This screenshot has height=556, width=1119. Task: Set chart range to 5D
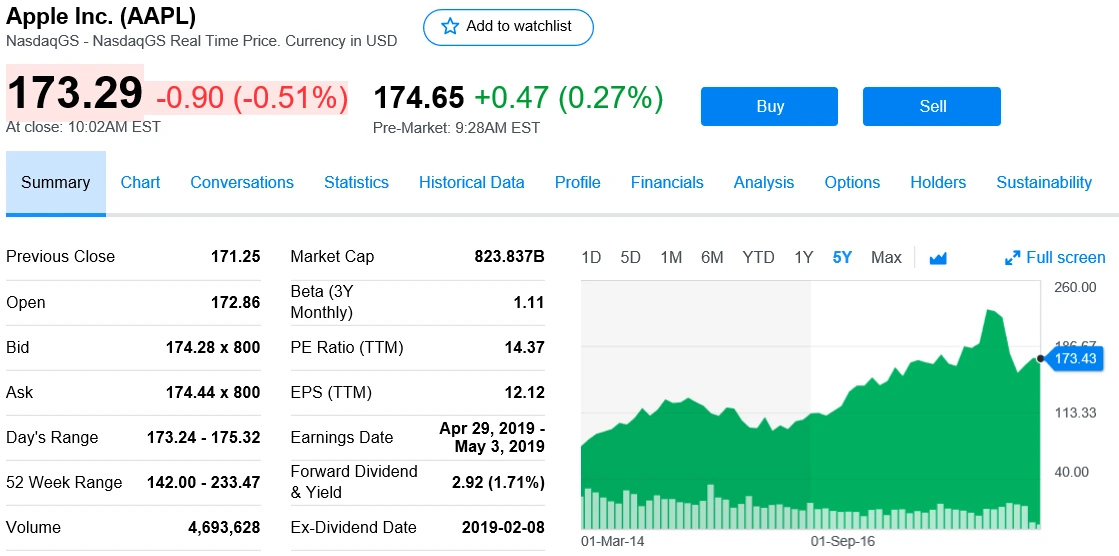[x=630, y=258]
